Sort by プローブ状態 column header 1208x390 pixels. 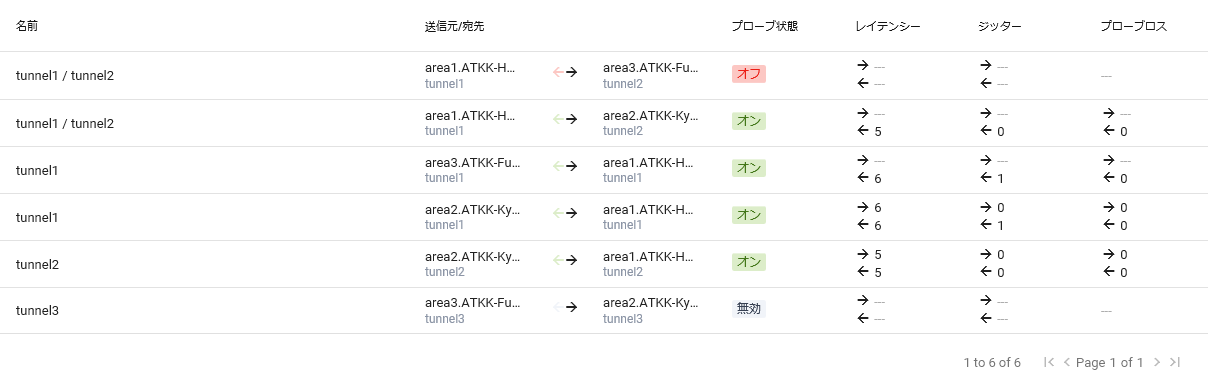(x=765, y=25)
